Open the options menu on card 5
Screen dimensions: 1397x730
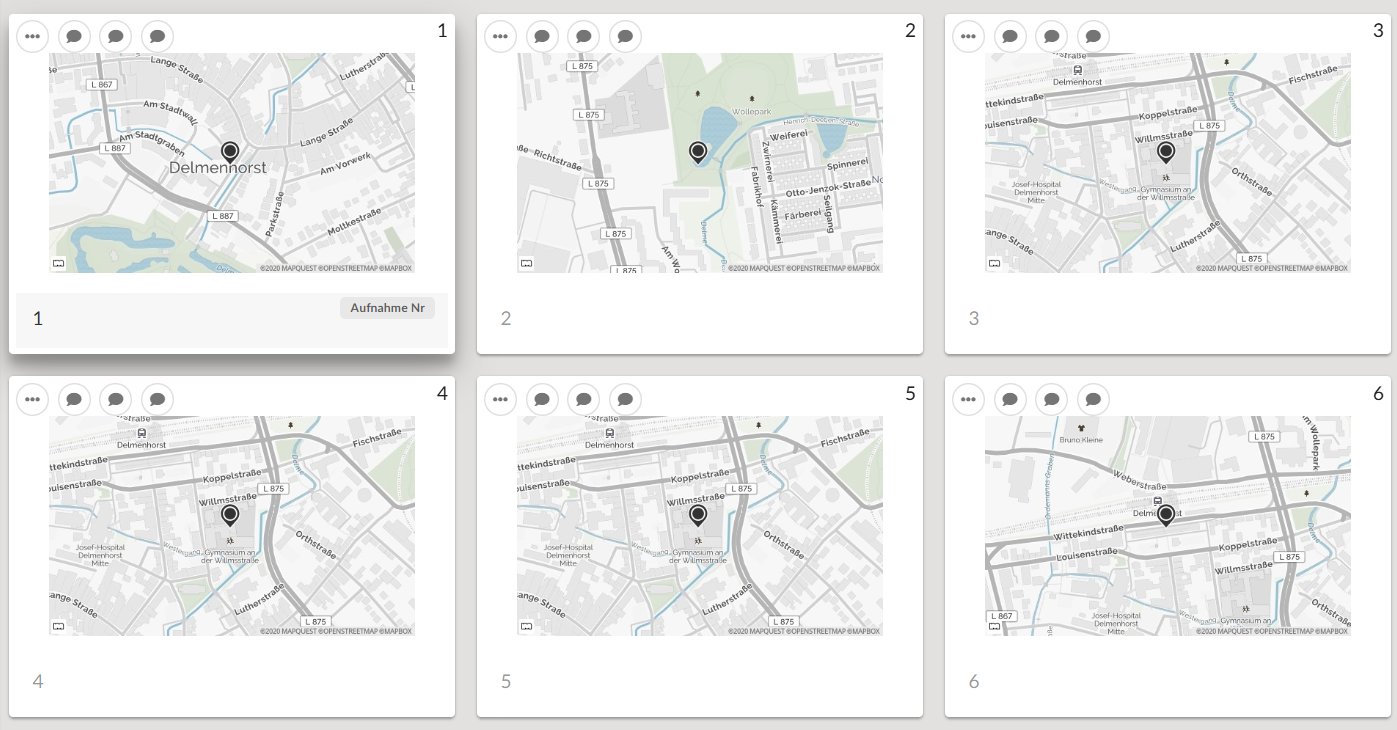[500, 398]
